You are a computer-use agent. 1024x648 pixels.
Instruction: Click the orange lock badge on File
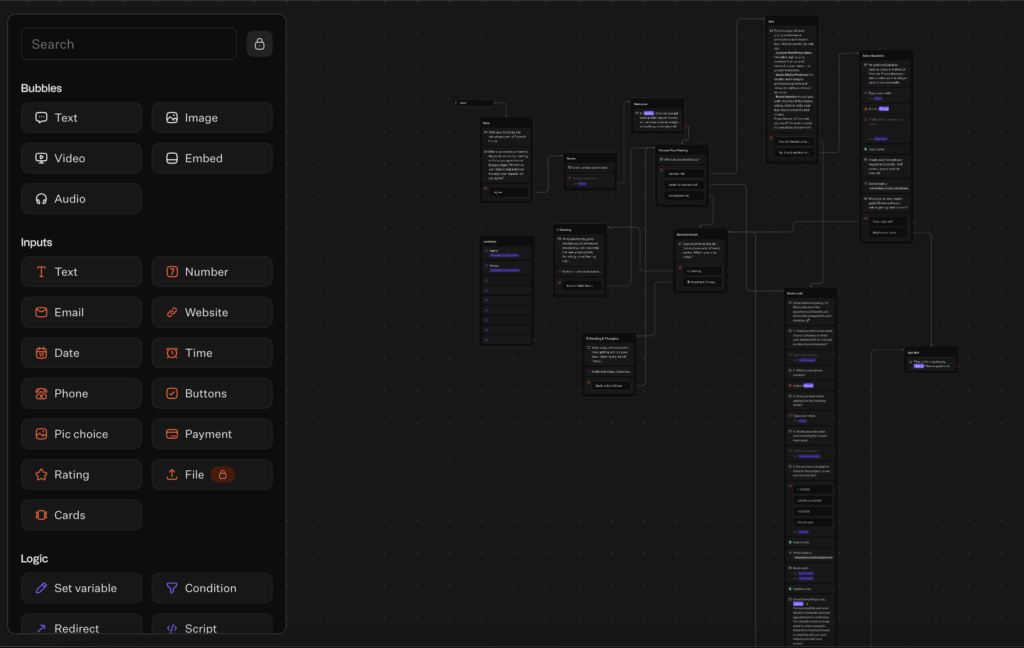[x=223, y=474]
